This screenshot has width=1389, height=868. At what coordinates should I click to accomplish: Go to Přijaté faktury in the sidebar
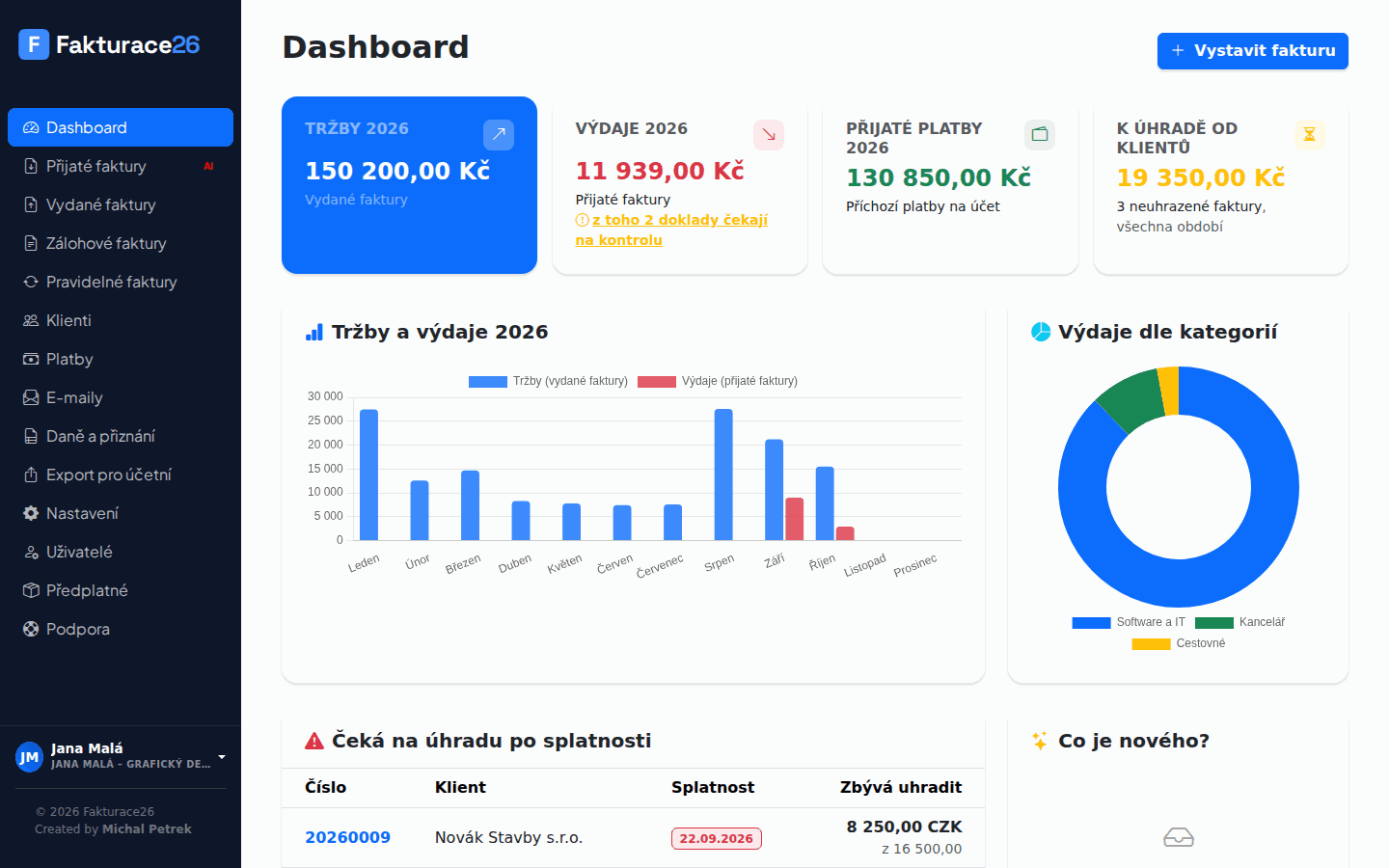121,166
